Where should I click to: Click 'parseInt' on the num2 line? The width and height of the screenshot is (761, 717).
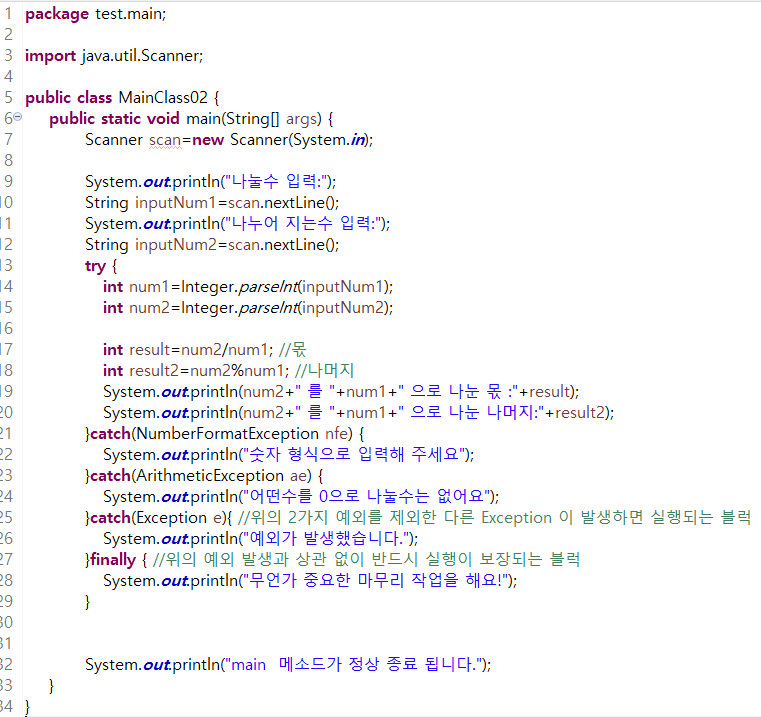point(268,308)
